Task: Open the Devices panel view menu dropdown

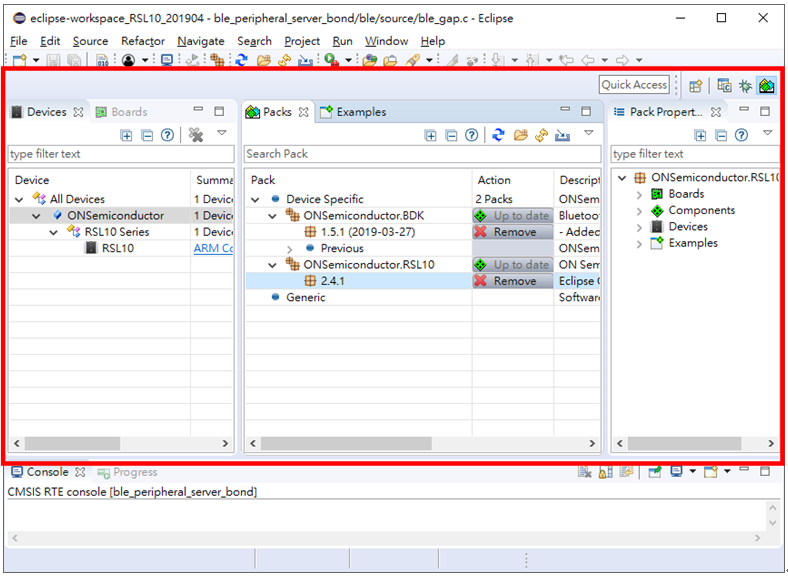Action: coord(222,134)
